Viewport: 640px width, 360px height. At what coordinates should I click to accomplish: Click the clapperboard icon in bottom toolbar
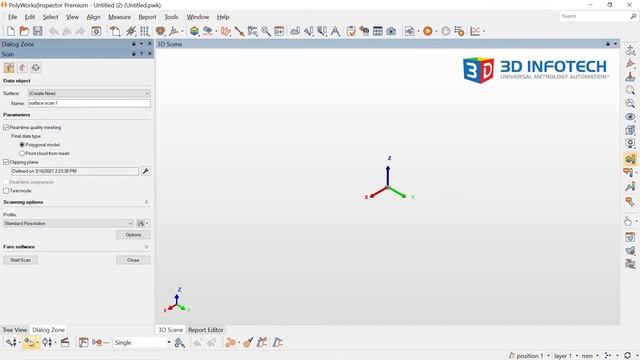coord(65,343)
